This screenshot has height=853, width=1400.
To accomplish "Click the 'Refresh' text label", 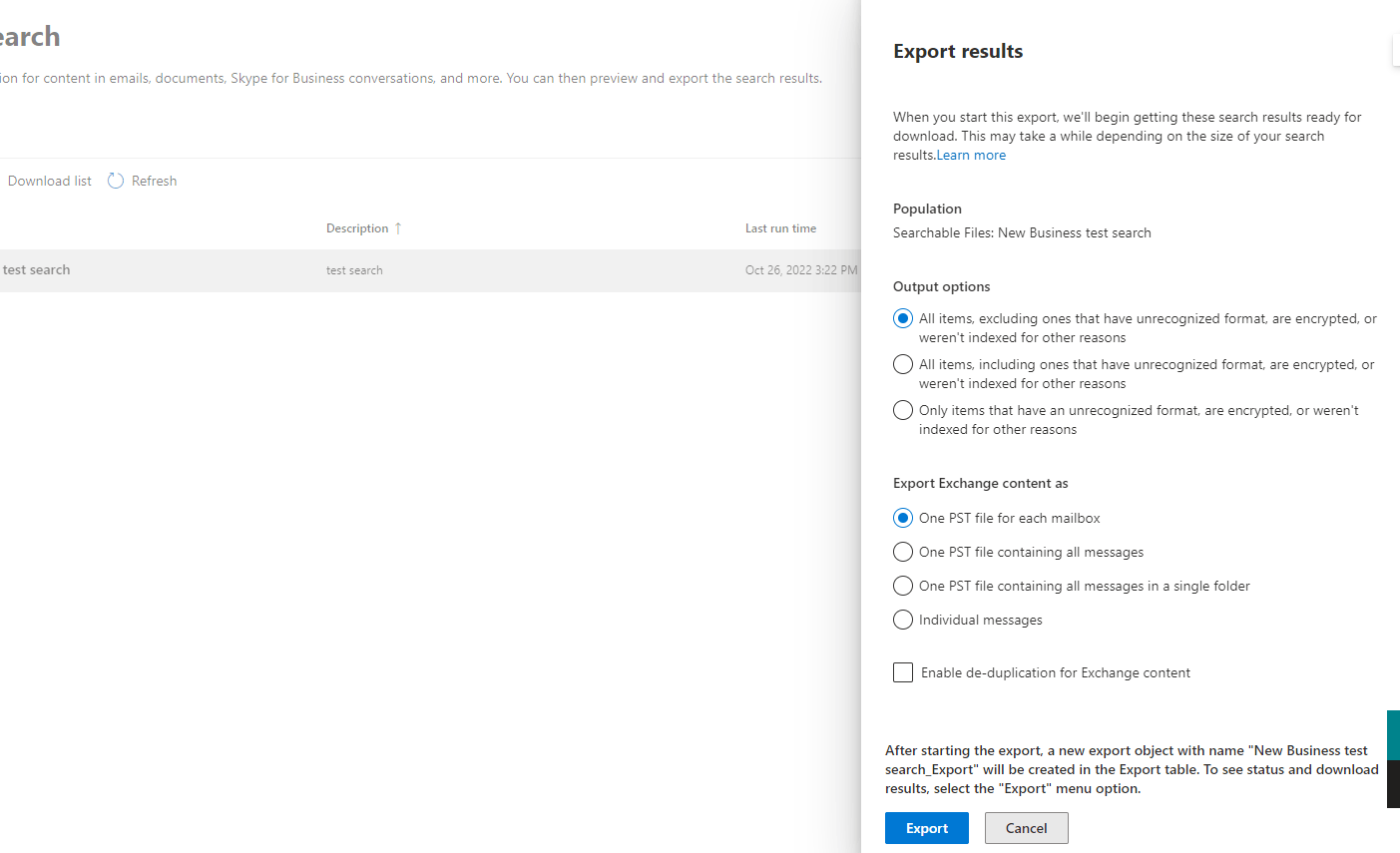I will tap(154, 182).
